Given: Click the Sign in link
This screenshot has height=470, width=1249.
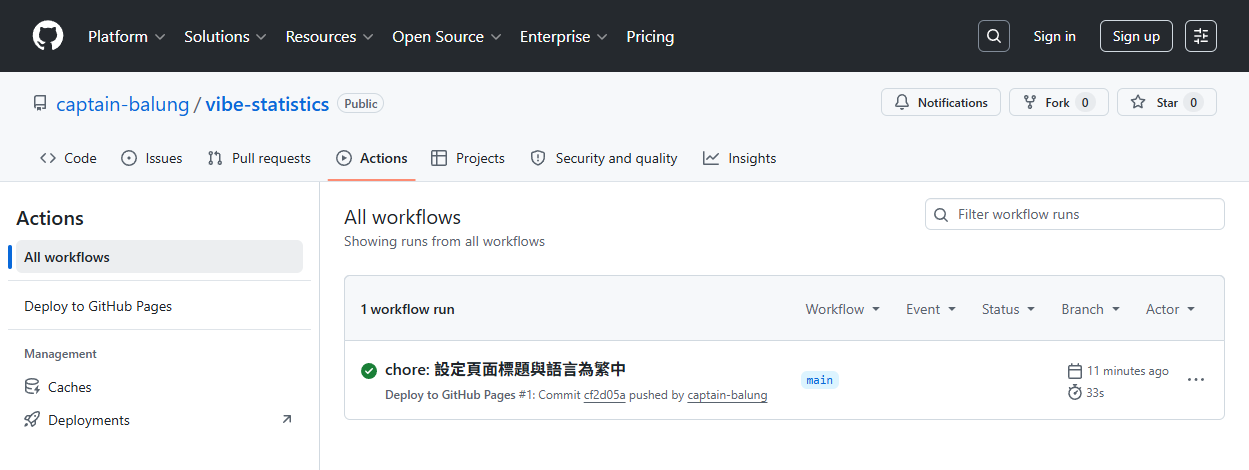Looking at the screenshot, I should [1054, 36].
